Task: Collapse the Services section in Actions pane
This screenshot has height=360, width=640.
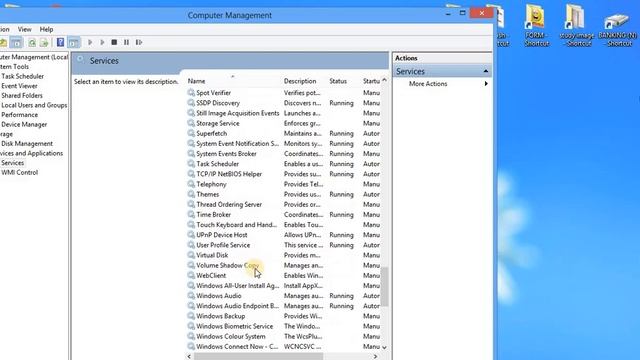Action: 486,71
